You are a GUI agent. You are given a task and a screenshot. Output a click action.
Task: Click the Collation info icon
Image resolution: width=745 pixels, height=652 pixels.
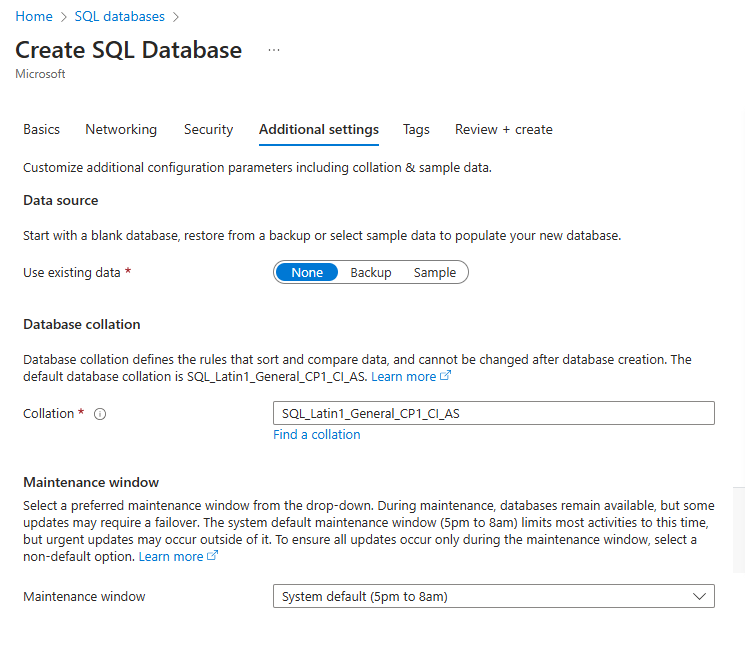(x=100, y=414)
